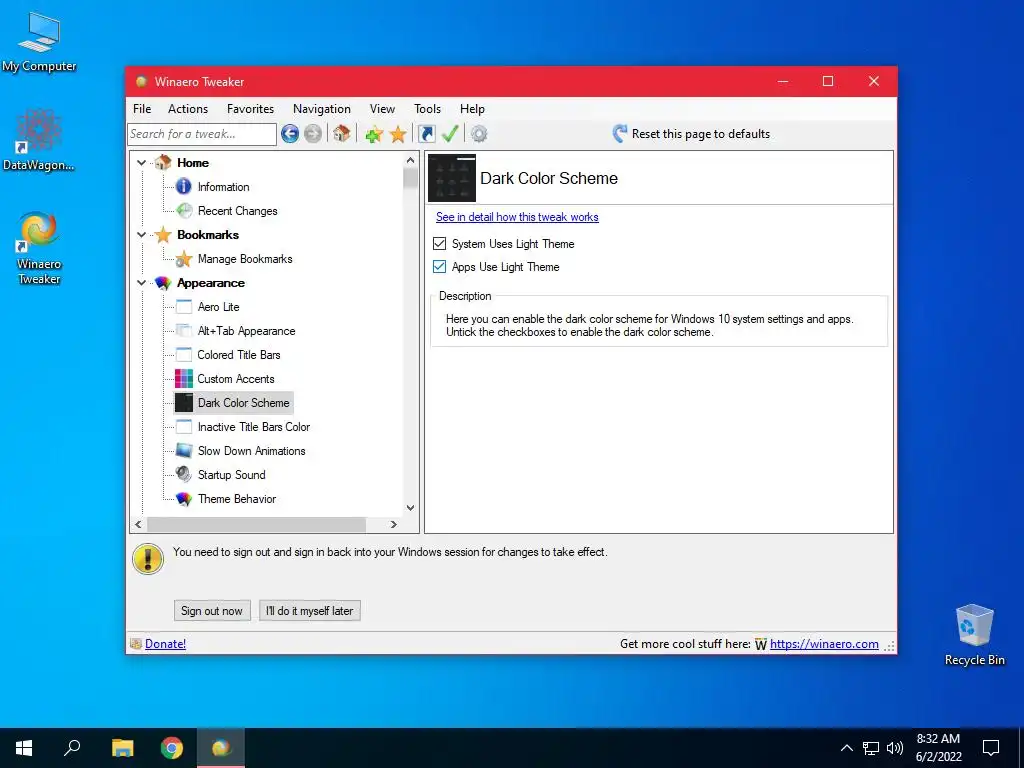Click the Colored Title Bars icon
1024x768 pixels.
(x=184, y=355)
